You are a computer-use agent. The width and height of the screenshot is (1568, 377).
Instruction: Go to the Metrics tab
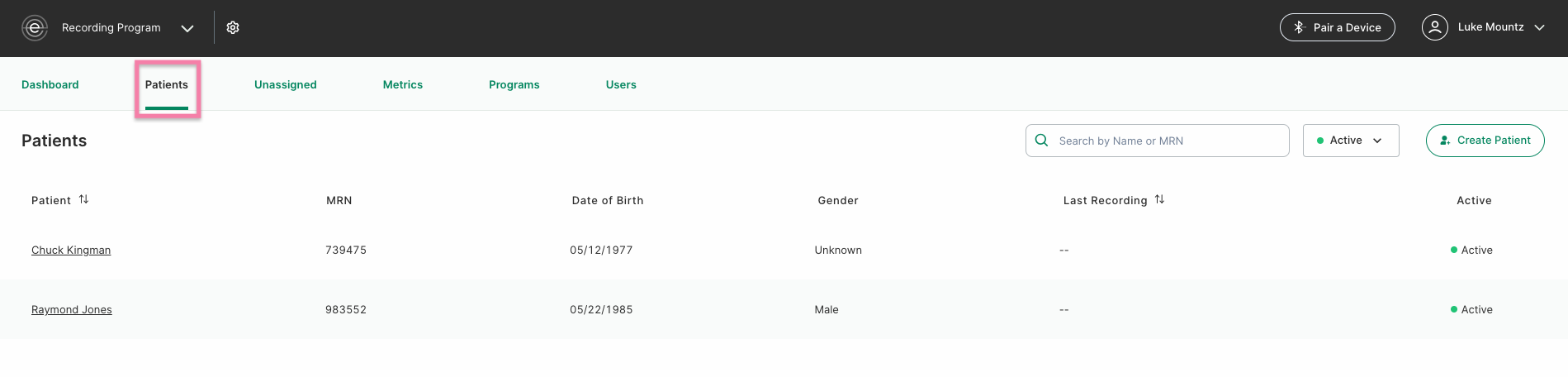(x=402, y=85)
